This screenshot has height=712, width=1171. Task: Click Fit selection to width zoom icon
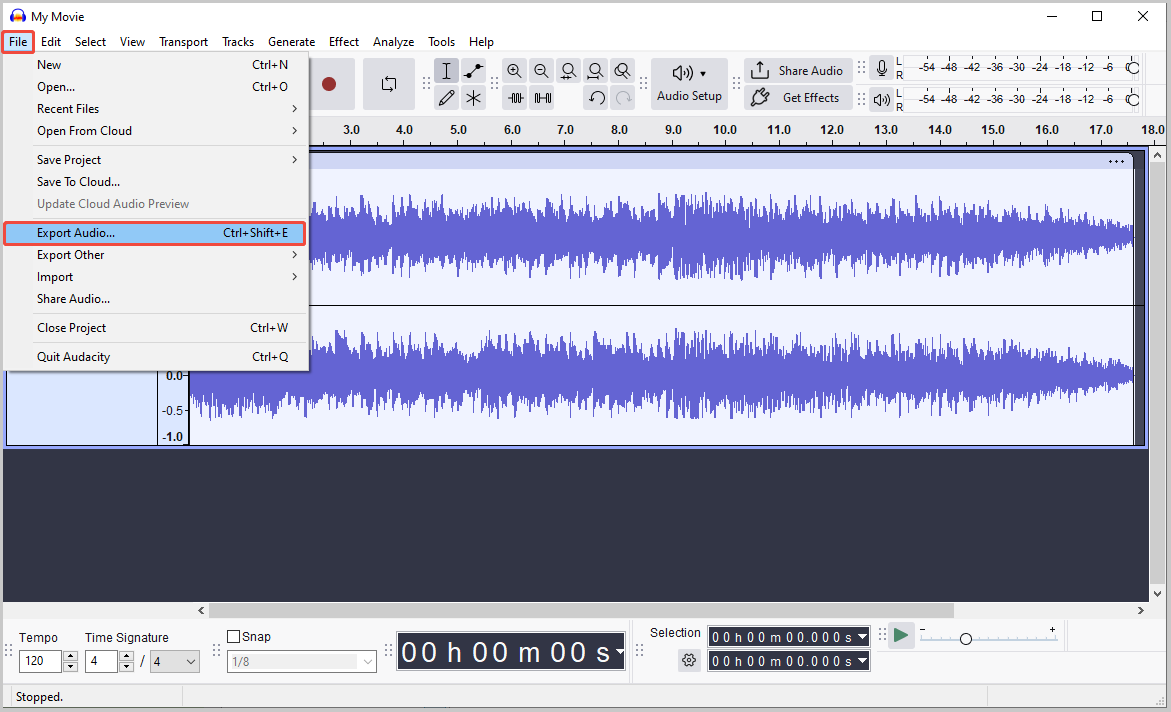[568, 71]
